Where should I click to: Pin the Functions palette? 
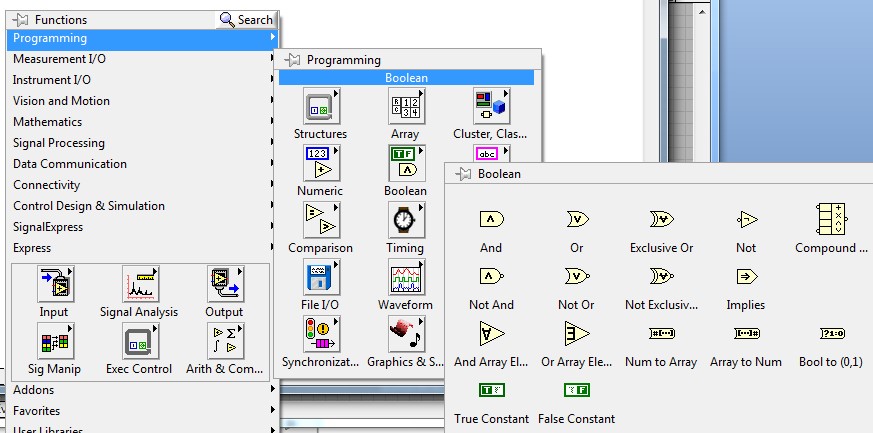20,20
